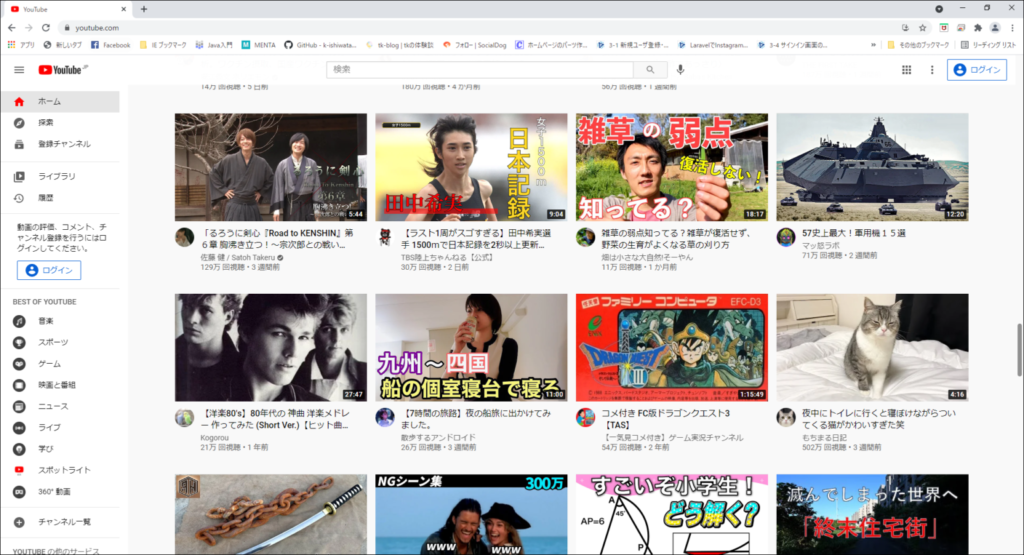
Task: Click the sidebar ログイン button
Action: coord(49,270)
